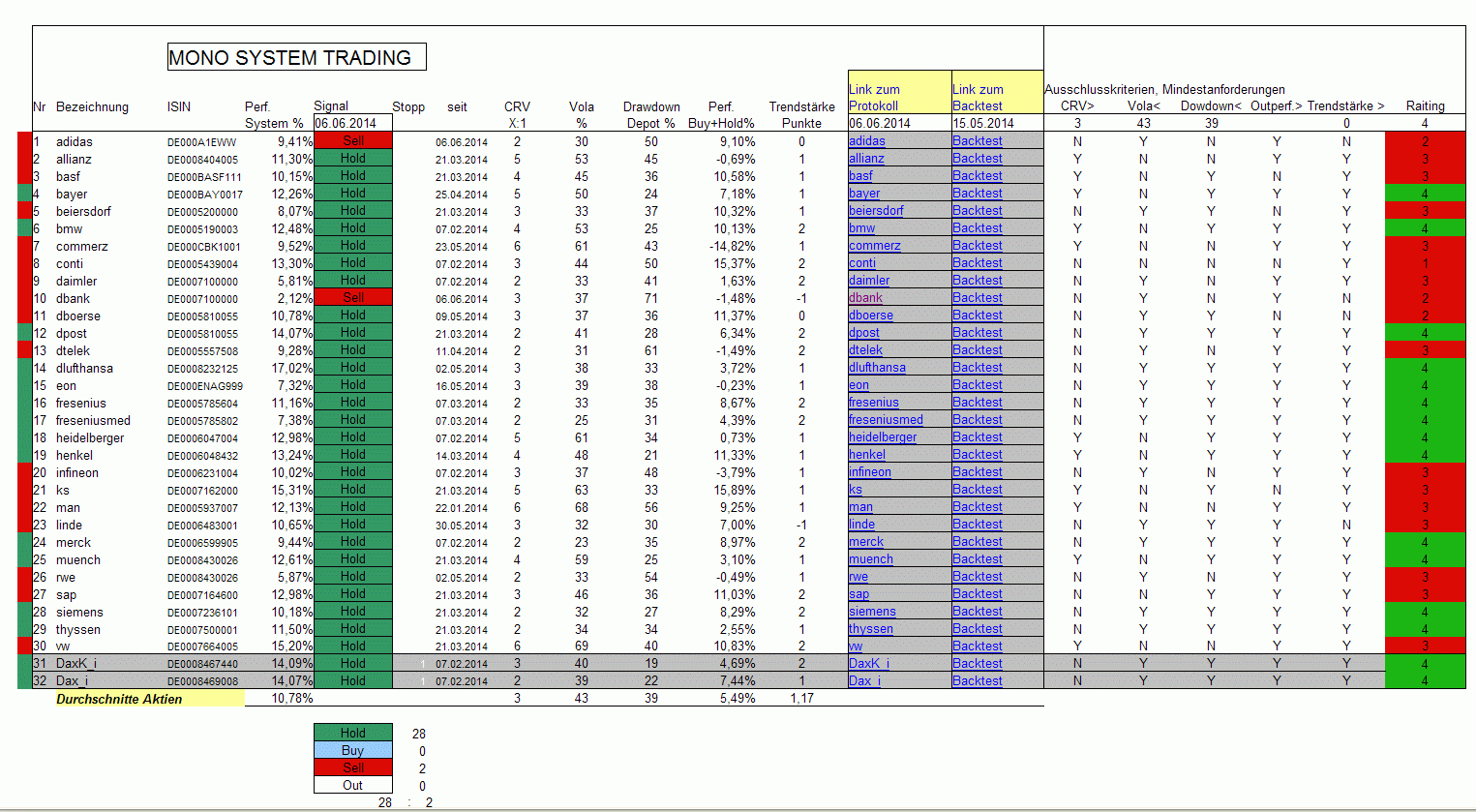The height and width of the screenshot is (812, 1476).
Task: Click the 17,02% system performance cell
Action: coord(292,368)
